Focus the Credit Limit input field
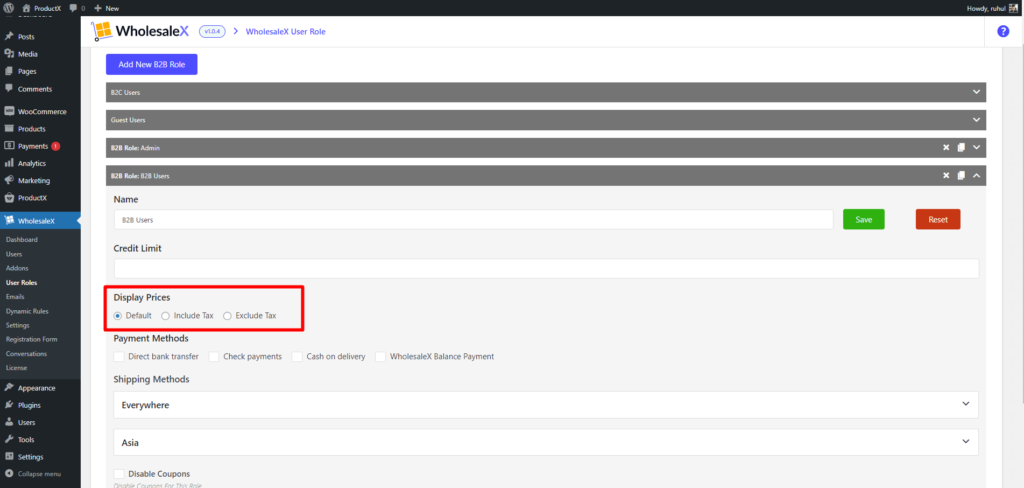The height and width of the screenshot is (488, 1024). click(546, 268)
